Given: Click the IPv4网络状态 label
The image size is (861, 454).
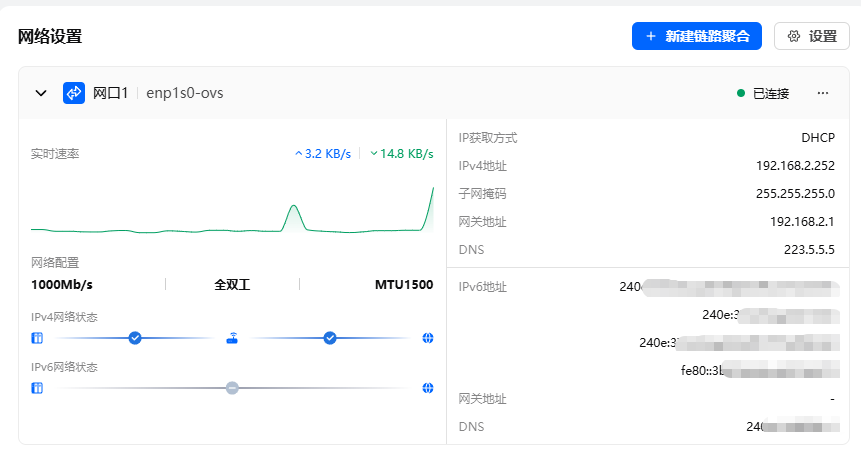Looking at the screenshot, I should (x=64, y=317).
